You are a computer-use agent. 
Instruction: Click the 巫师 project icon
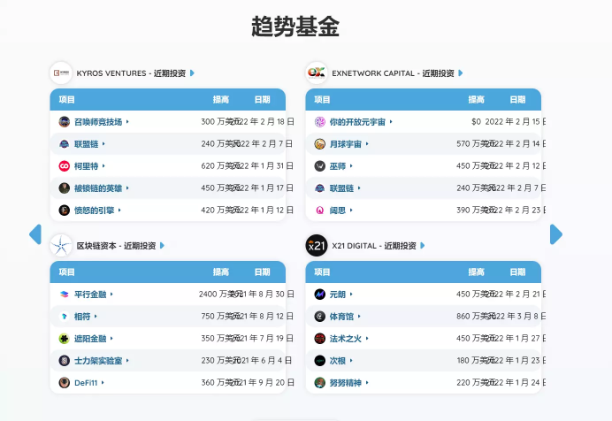pyautogui.click(x=320, y=166)
